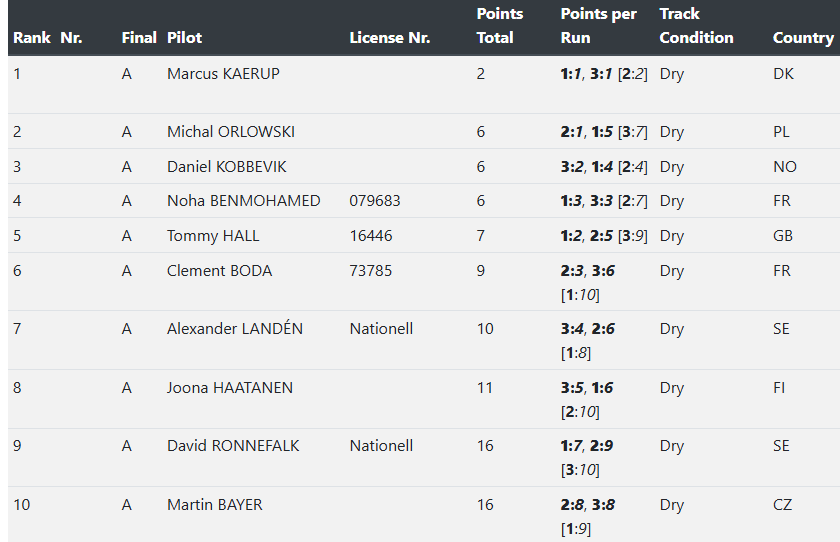The height and width of the screenshot is (542, 840).
Task: Click the License Nr. column header
Action: point(389,38)
